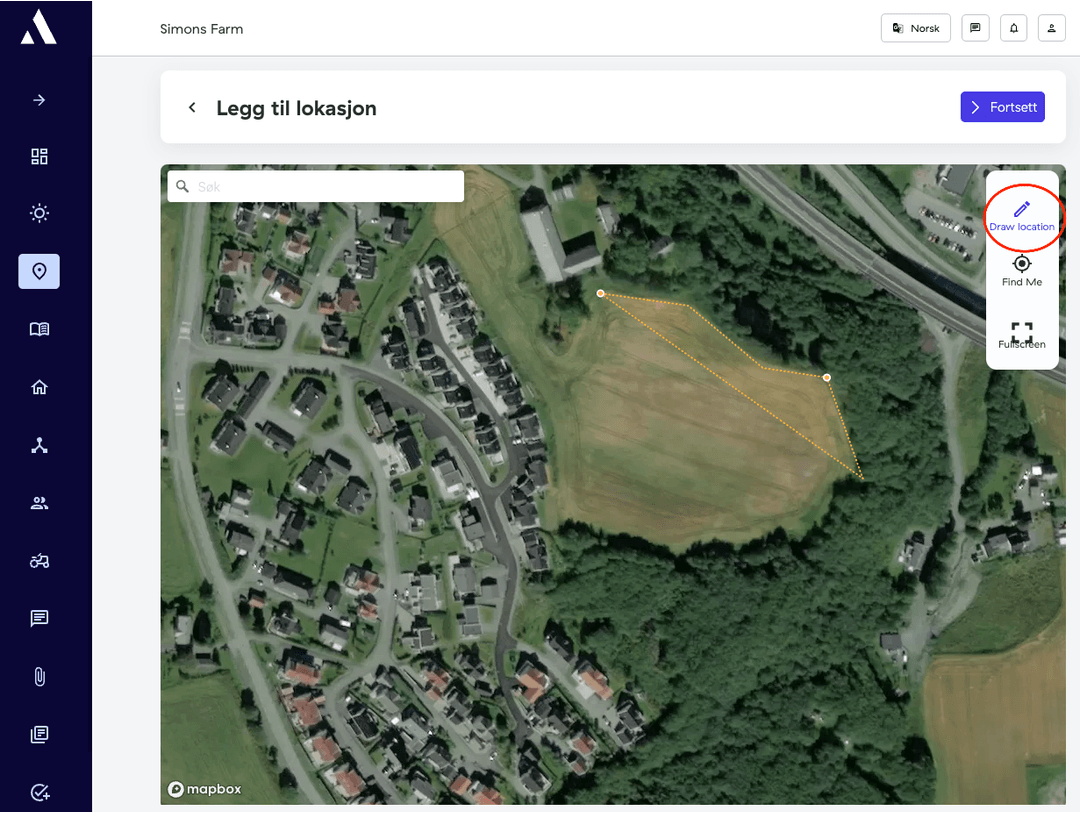Go back using the arrow beside Legg til lokasjon
Viewport: 1080px width, 817px height.
click(x=192, y=108)
